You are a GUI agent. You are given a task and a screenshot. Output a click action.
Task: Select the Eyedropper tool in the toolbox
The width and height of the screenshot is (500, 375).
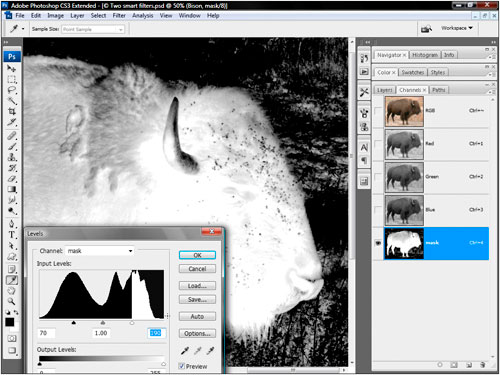12,280
